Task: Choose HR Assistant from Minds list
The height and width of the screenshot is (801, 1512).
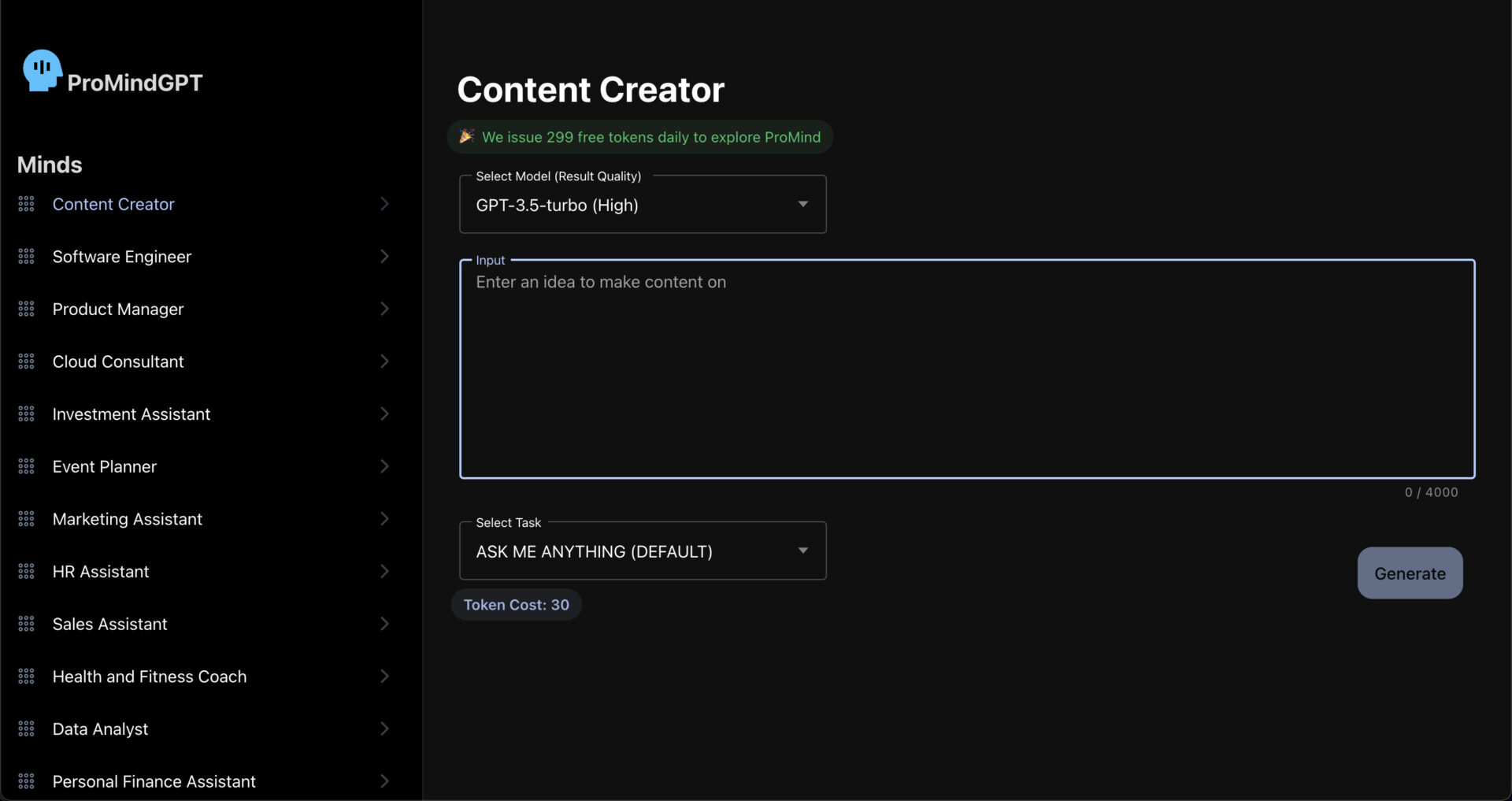Action: [x=101, y=572]
